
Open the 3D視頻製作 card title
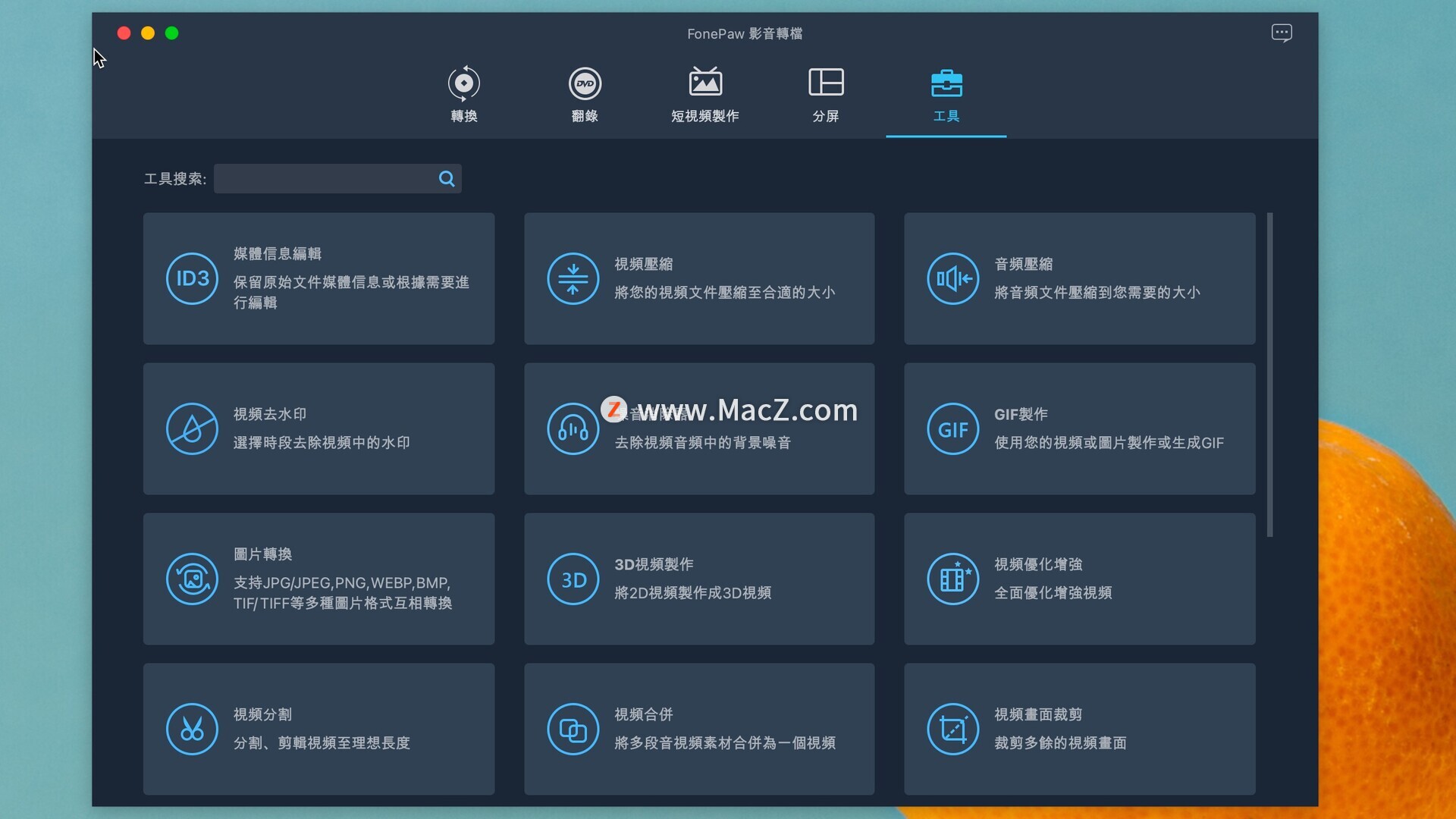click(654, 564)
